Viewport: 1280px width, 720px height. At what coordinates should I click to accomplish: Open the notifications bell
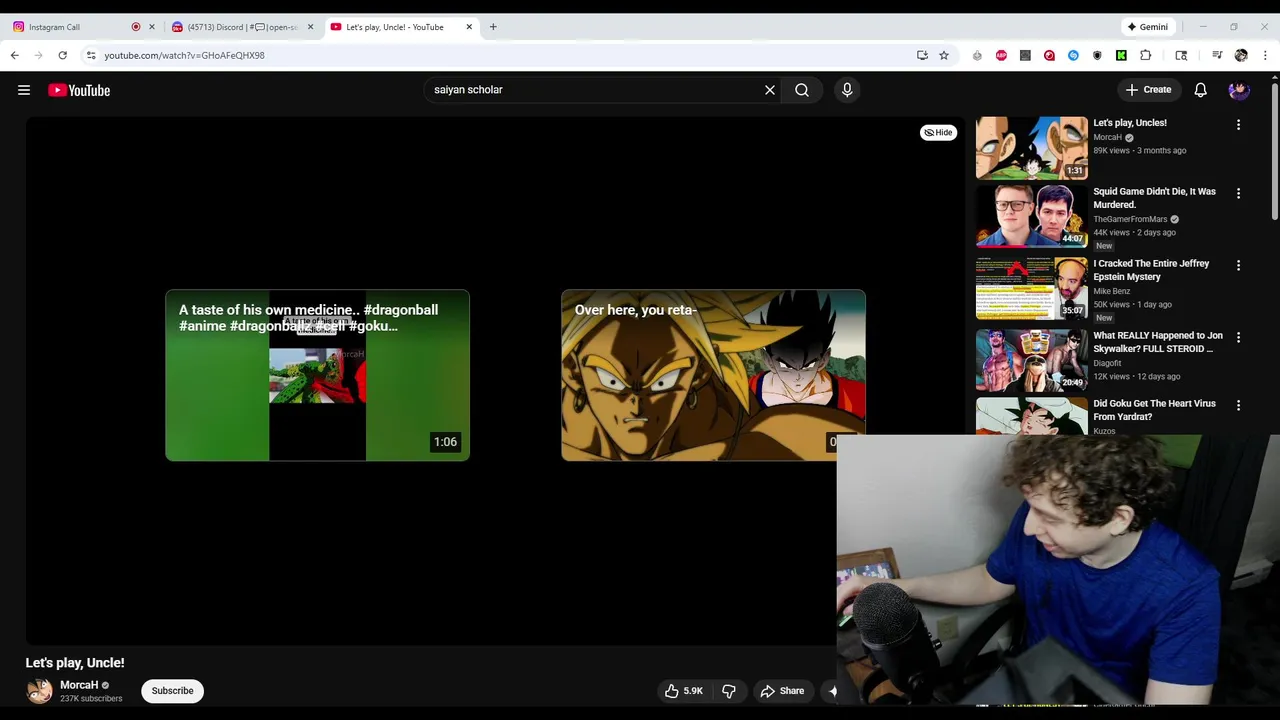pos(1200,90)
